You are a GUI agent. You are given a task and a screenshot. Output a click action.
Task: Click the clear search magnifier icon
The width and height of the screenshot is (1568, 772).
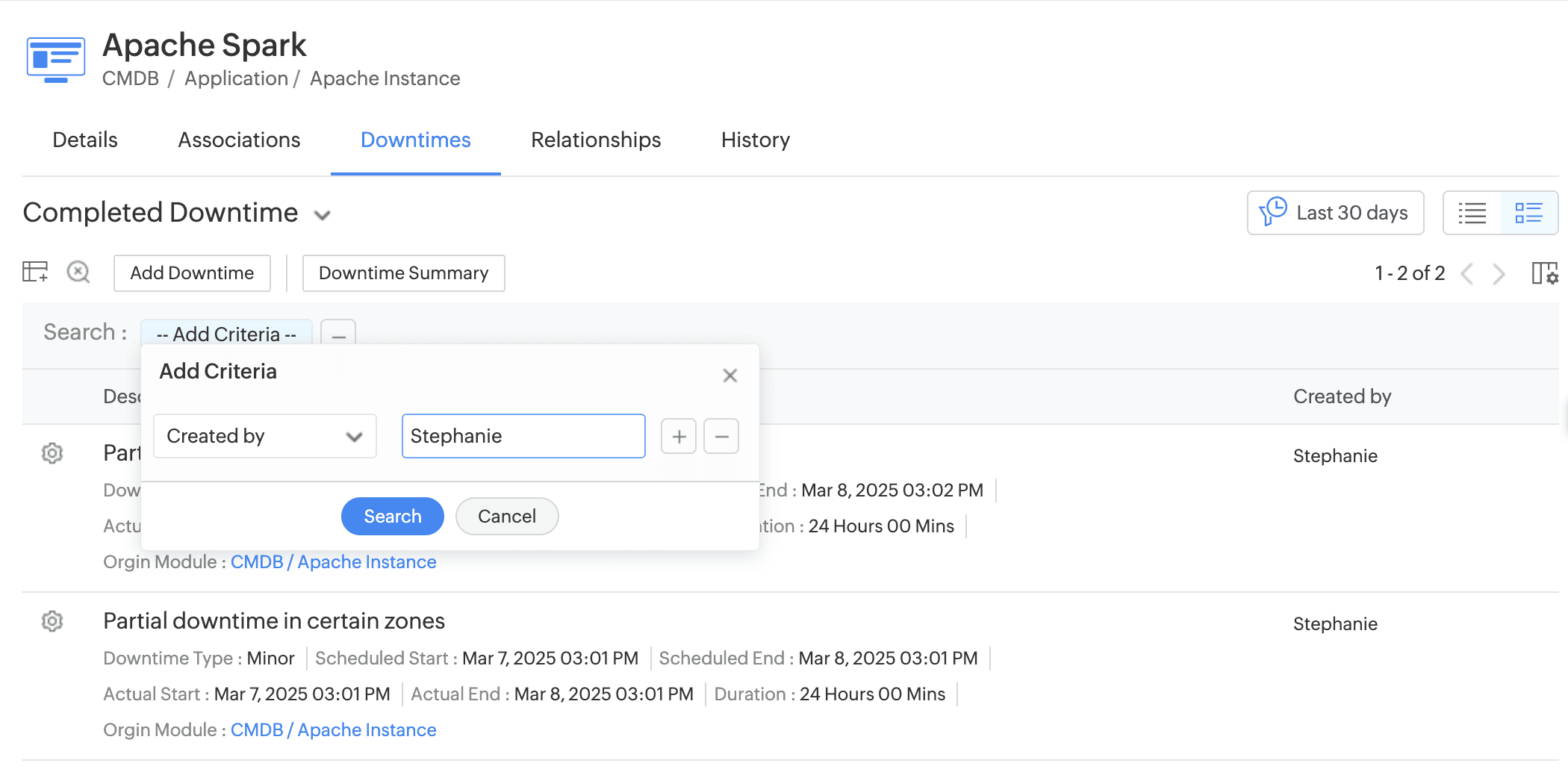(78, 273)
